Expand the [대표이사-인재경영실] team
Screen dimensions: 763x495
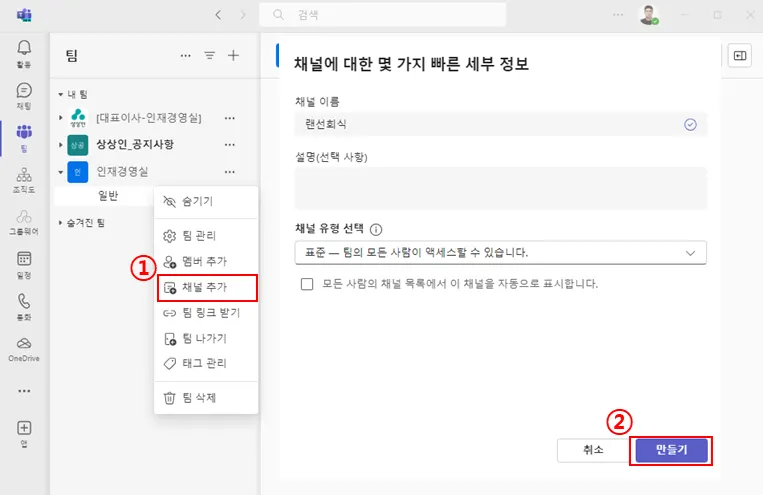point(60,118)
